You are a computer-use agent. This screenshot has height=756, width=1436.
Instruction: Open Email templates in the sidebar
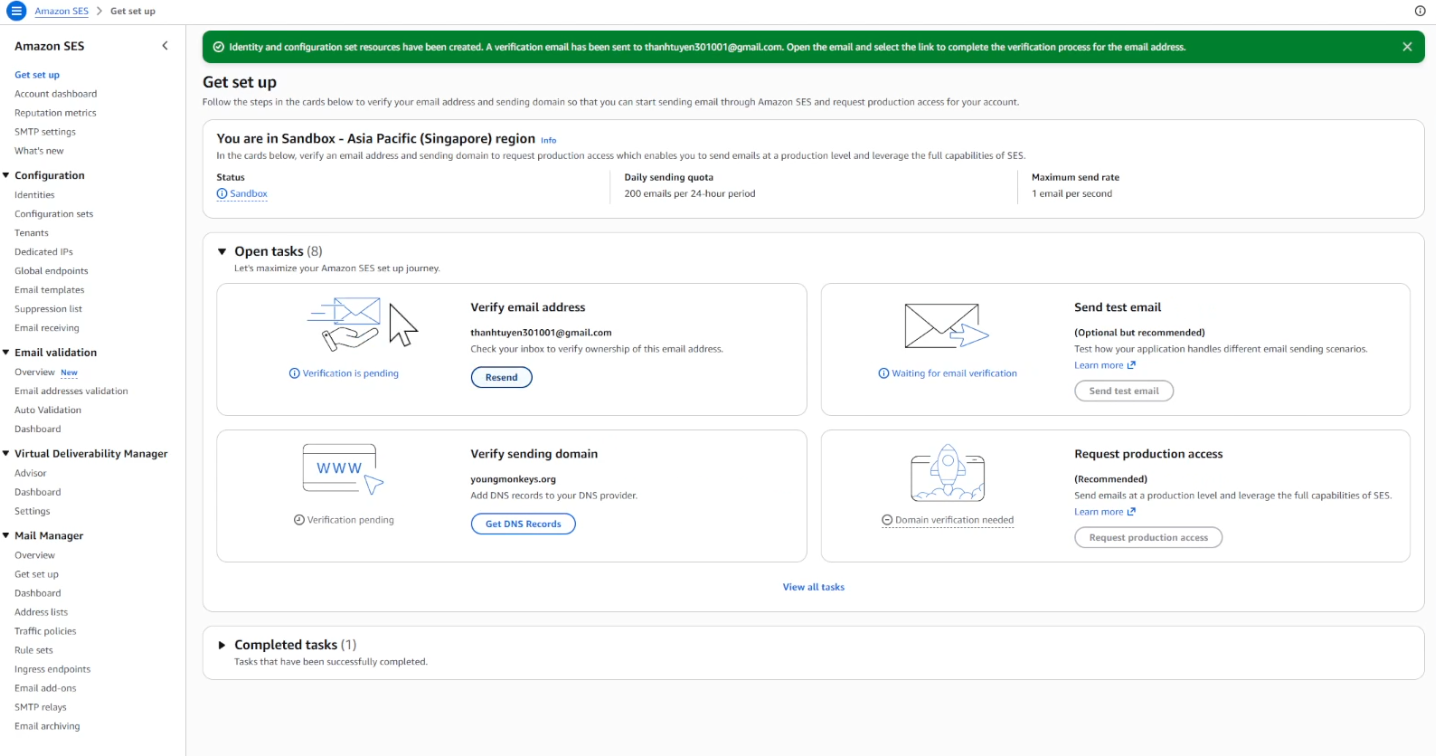pyautogui.click(x=49, y=290)
